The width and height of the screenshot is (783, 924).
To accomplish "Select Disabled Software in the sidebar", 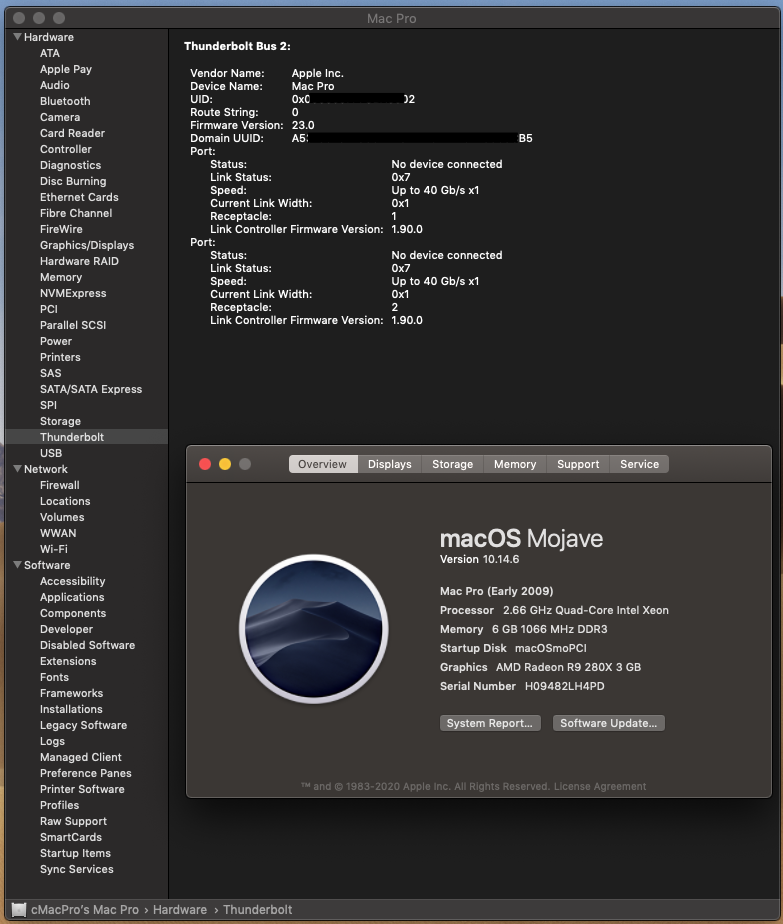I will point(87,645).
